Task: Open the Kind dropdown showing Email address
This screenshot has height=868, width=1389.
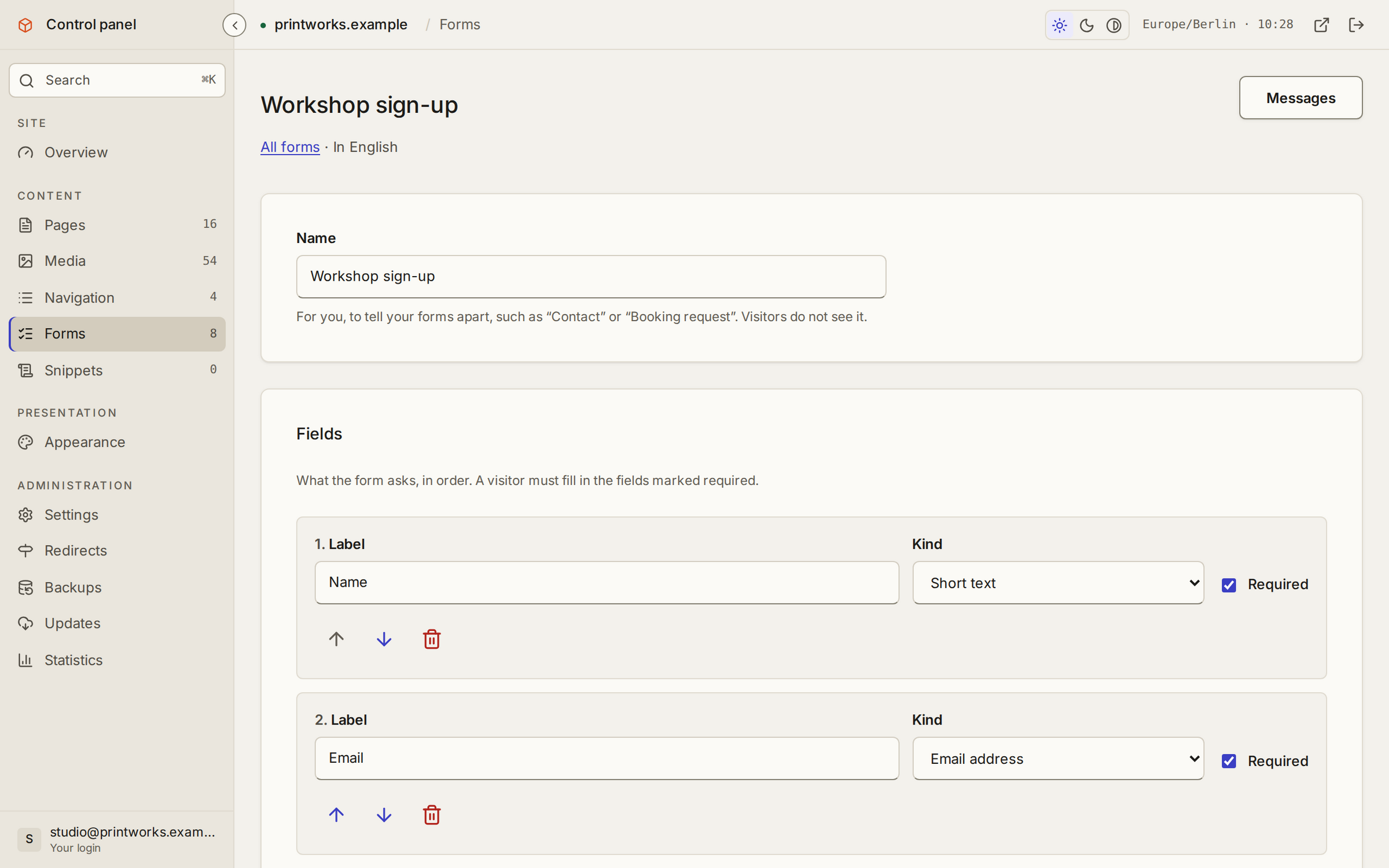Action: pyautogui.click(x=1058, y=759)
